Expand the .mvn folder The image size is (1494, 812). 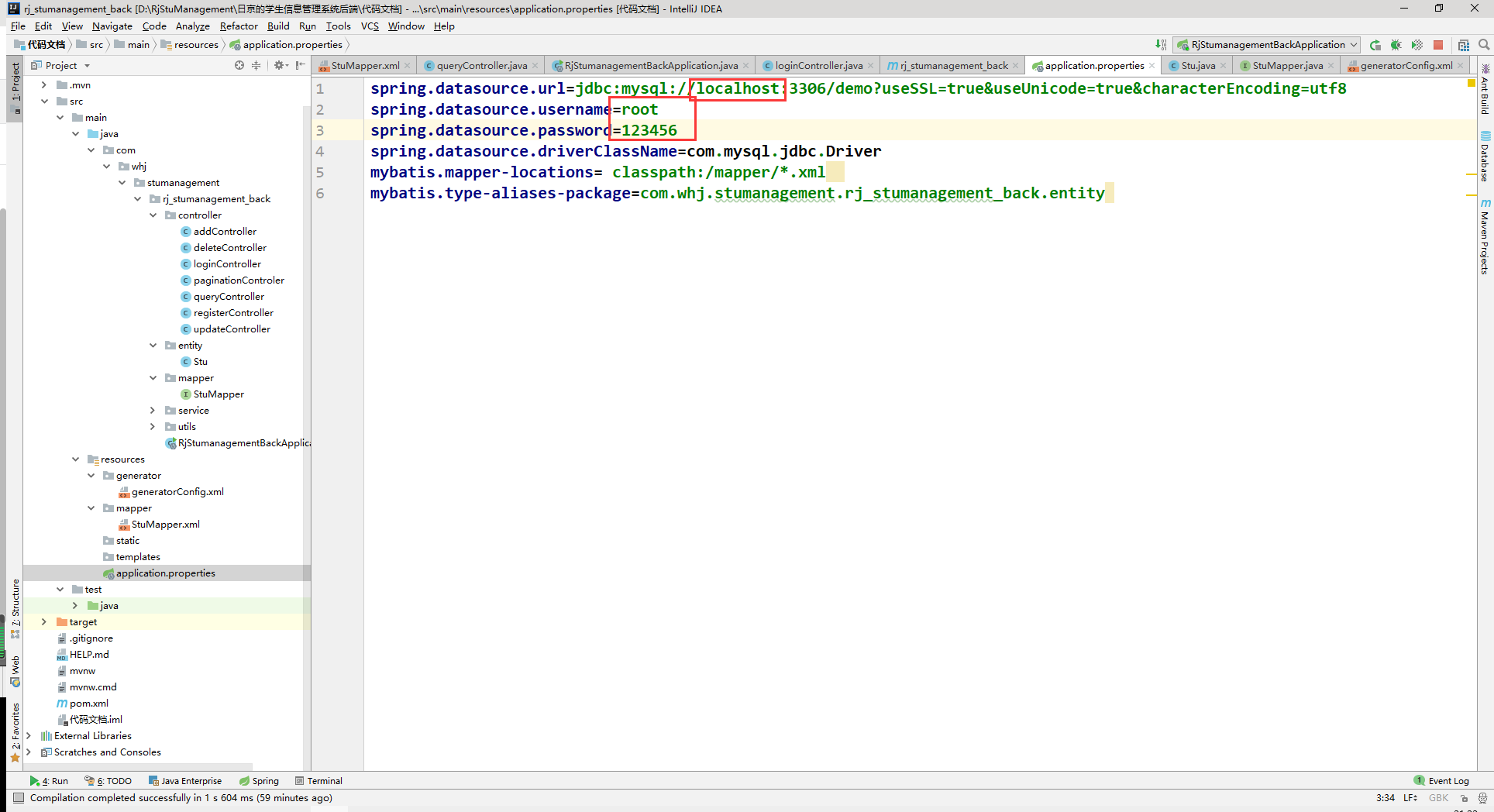[x=43, y=85]
